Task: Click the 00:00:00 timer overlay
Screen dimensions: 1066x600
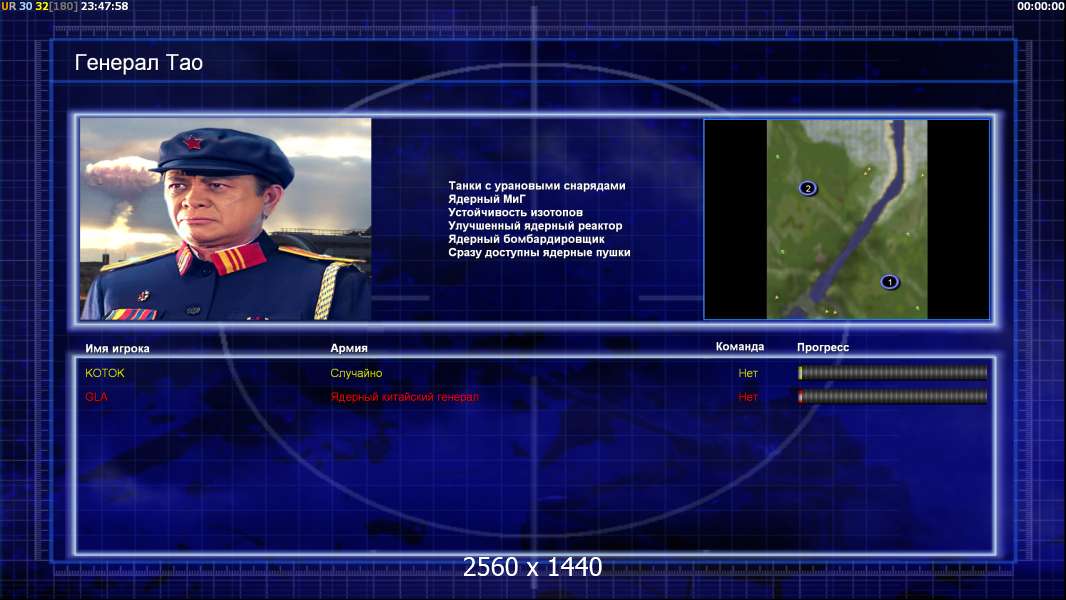Action: pos(1040,6)
